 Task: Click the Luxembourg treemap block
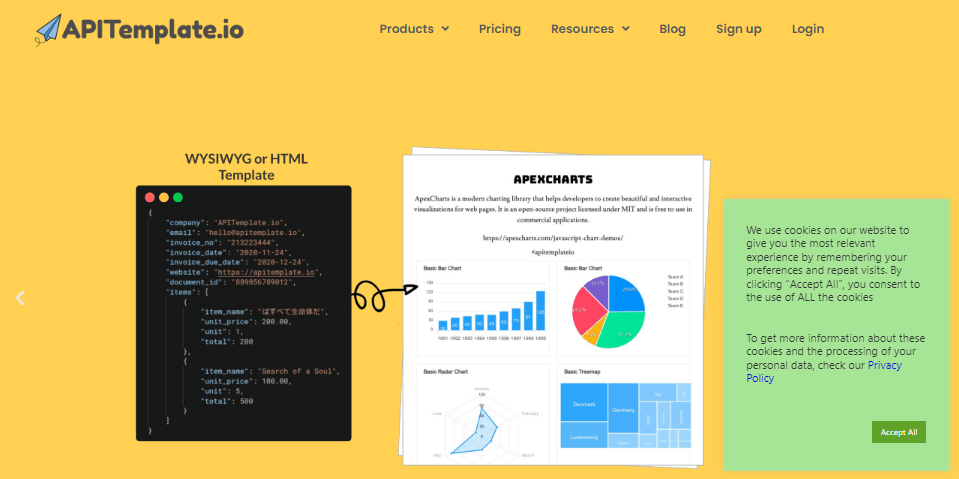tap(584, 435)
